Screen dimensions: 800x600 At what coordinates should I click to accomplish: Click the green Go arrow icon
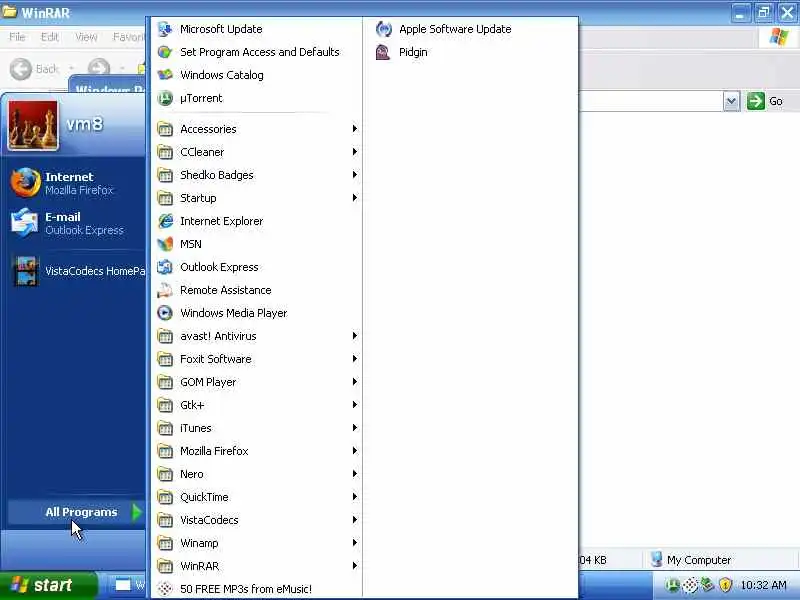click(x=756, y=101)
